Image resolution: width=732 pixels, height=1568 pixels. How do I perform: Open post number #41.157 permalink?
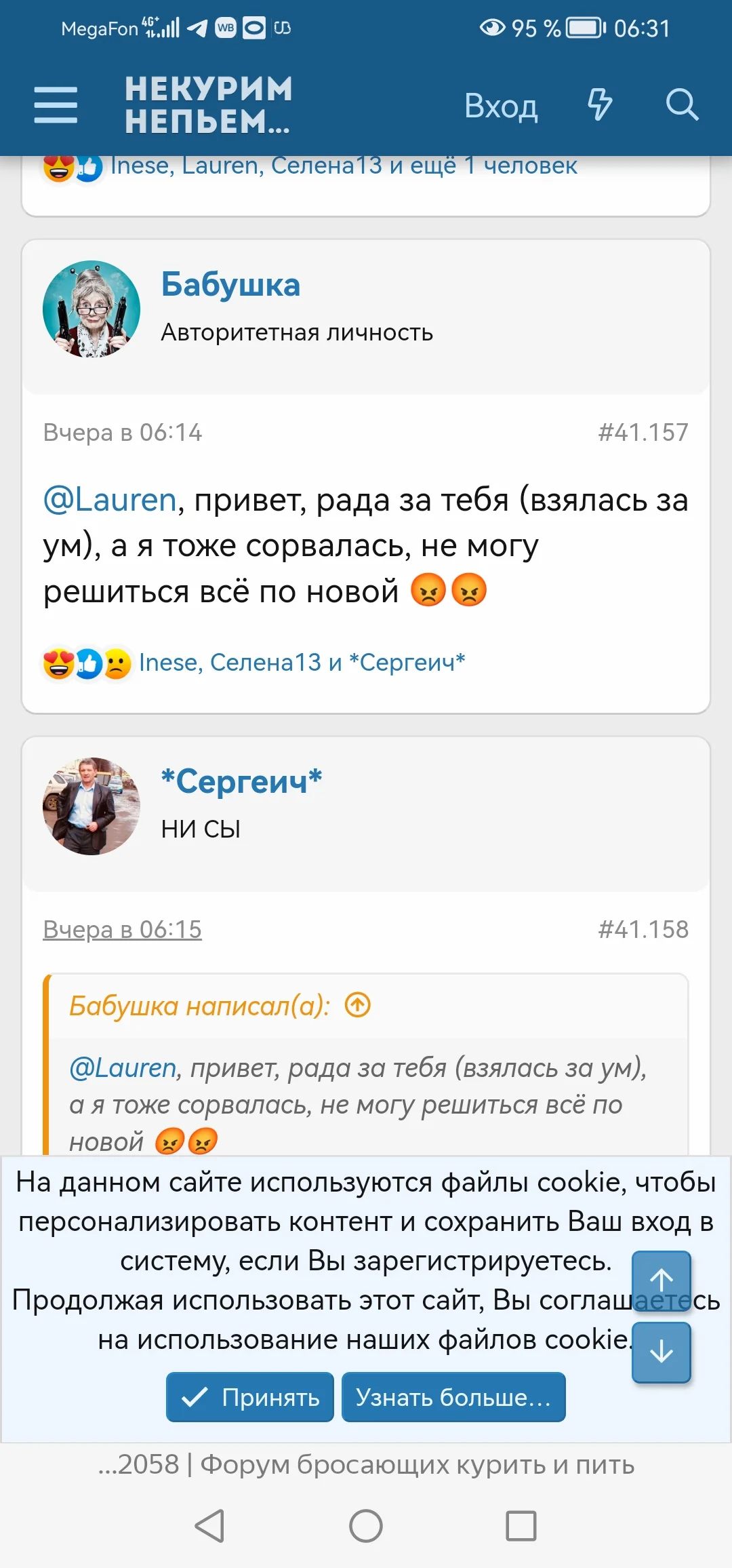[643, 433]
